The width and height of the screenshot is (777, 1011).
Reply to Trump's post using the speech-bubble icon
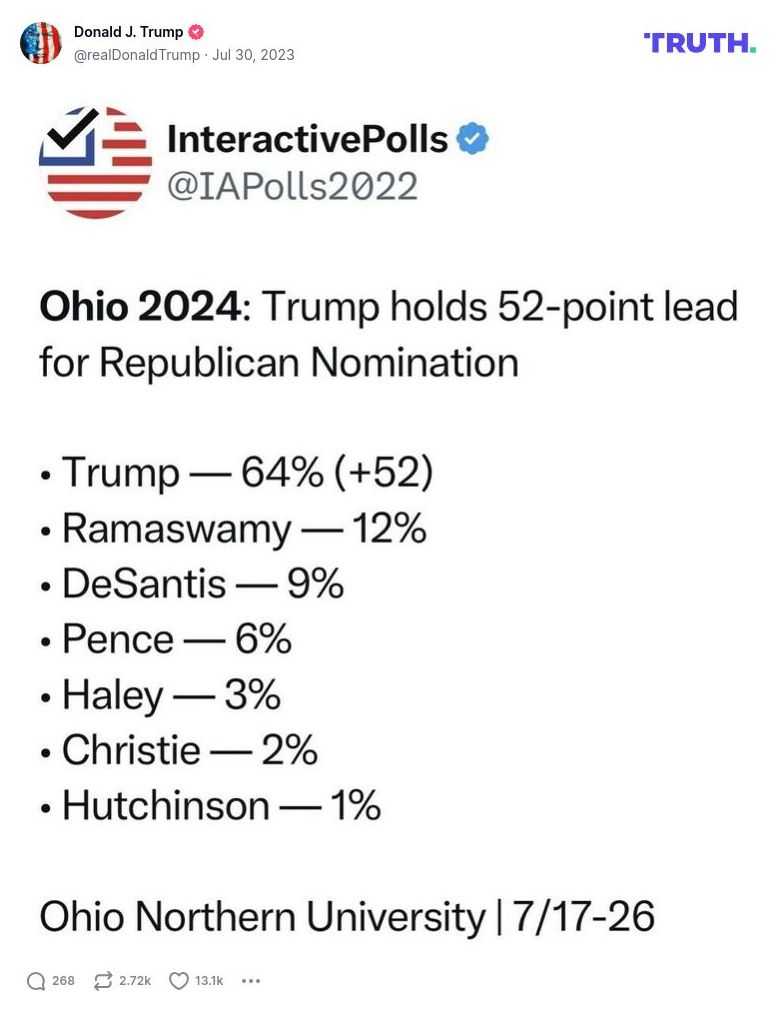[x=38, y=981]
